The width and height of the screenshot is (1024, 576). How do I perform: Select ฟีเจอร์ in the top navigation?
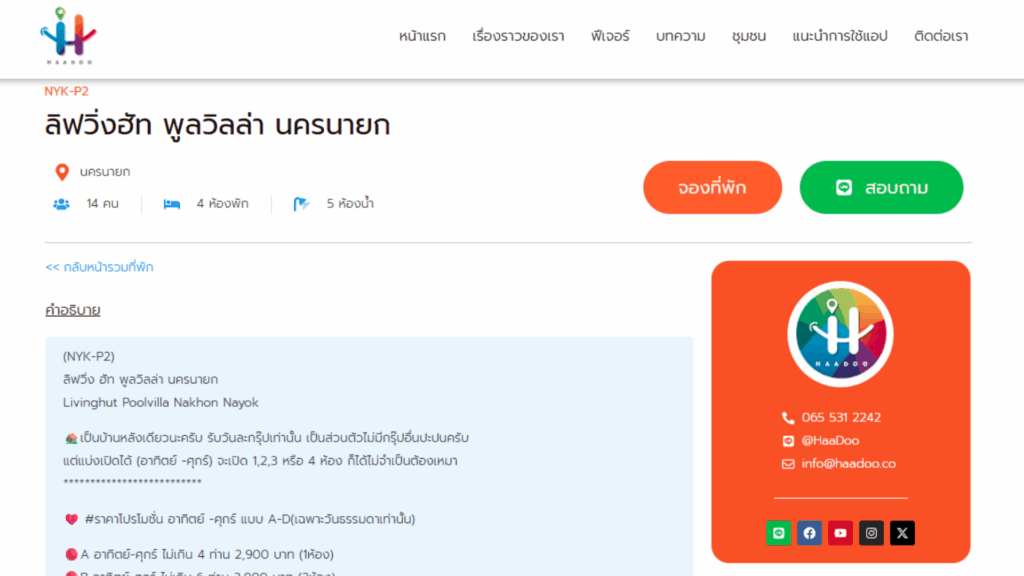pos(610,36)
